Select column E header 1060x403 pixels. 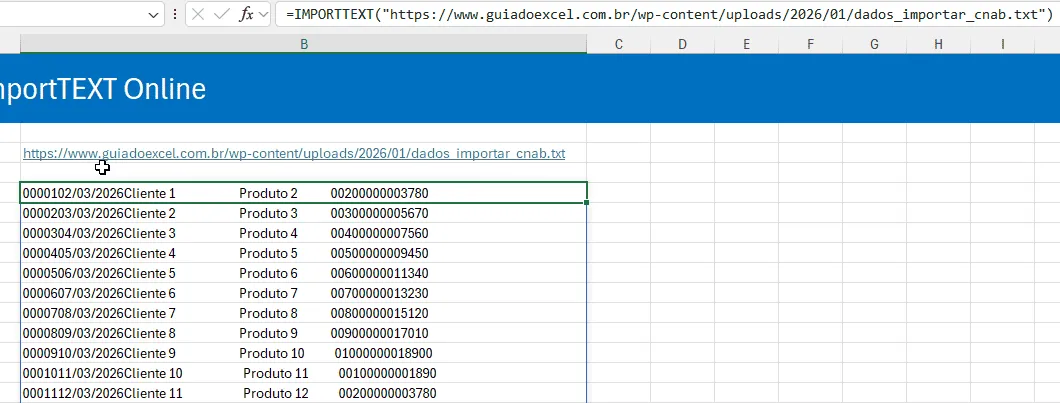pyautogui.click(x=746, y=44)
